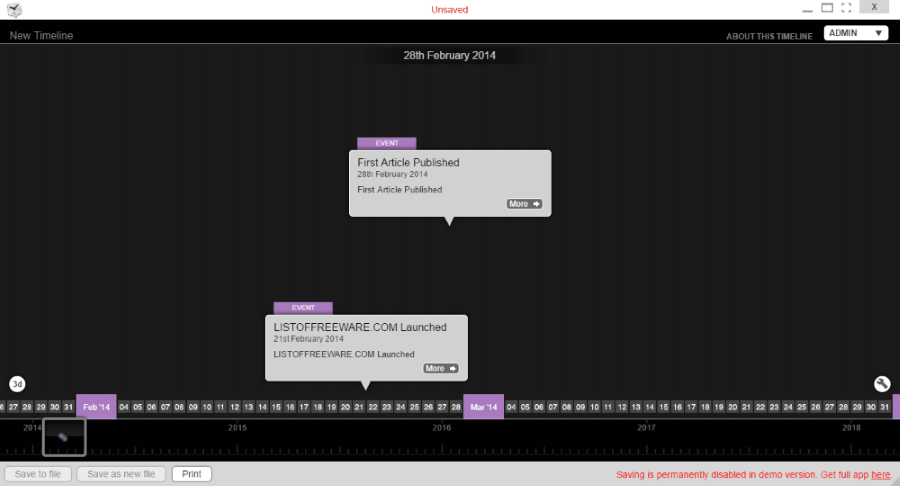Open the LISTOFFREEWARE.COM Launched event title

coord(360,327)
